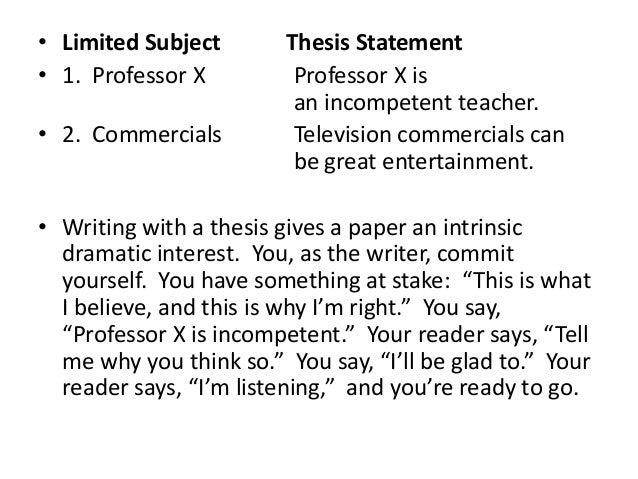Click the 'Limited Subject' heading
The width and height of the screenshot is (638, 479).
tap(141, 43)
